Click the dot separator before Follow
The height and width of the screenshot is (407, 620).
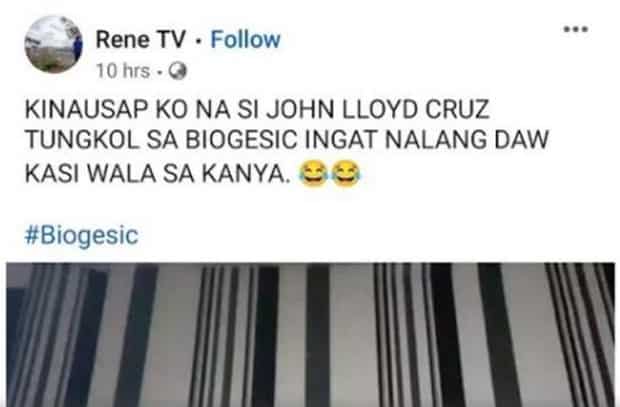[x=198, y=41]
